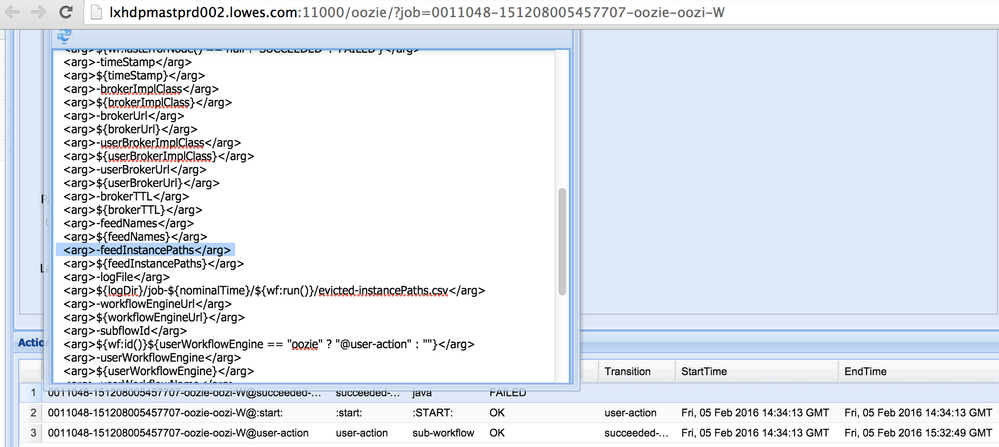Click the job definition dialog's vertical scrollbar thumb
The width and height of the screenshot is (999, 447).
(x=562, y=241)
